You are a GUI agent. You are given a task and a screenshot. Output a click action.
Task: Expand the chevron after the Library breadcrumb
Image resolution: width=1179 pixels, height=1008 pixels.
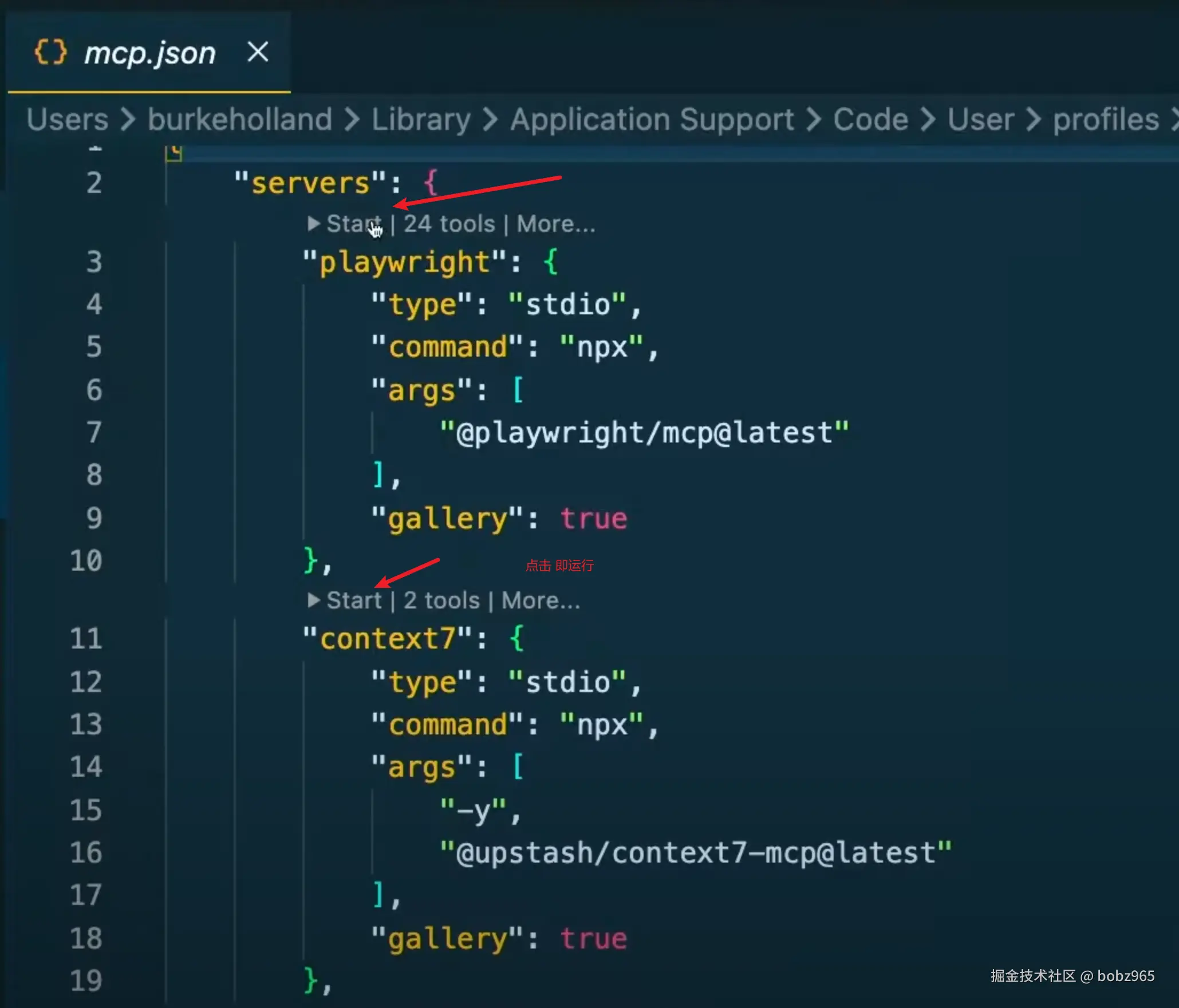coord(490,120)
